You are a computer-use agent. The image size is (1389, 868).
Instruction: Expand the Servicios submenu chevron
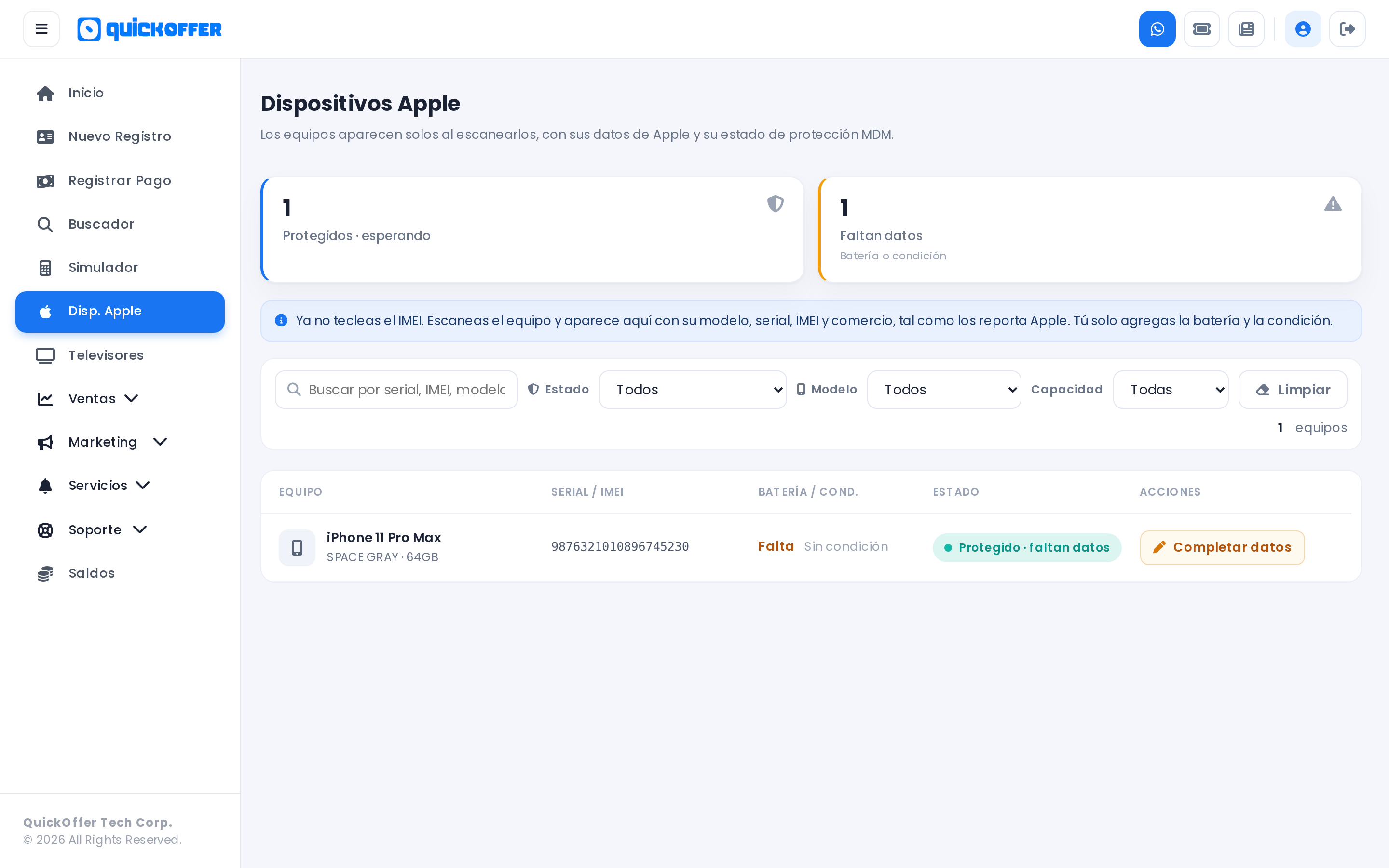(x=143, y=486)
